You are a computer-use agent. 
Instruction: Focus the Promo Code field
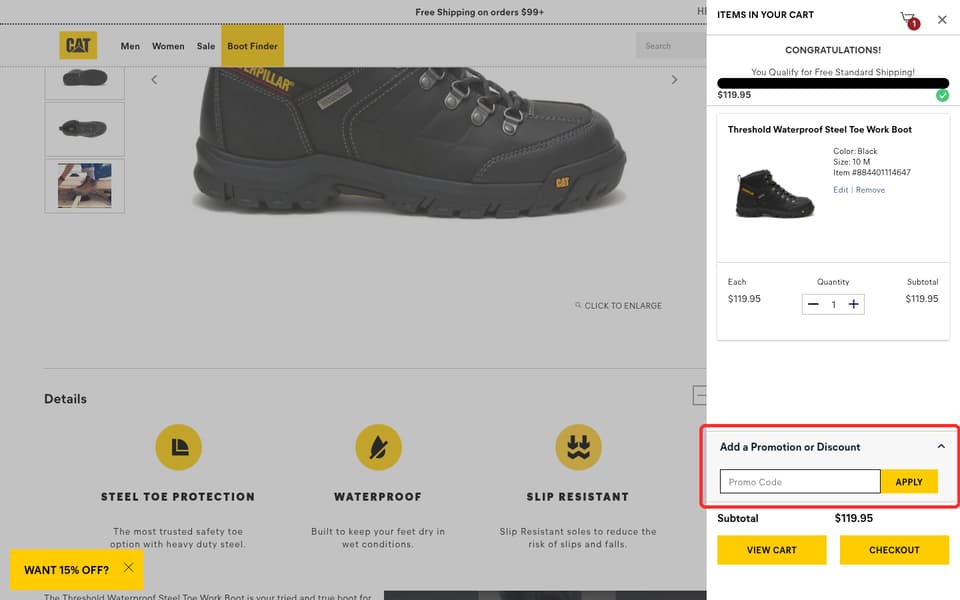click(x=800, y=482)
